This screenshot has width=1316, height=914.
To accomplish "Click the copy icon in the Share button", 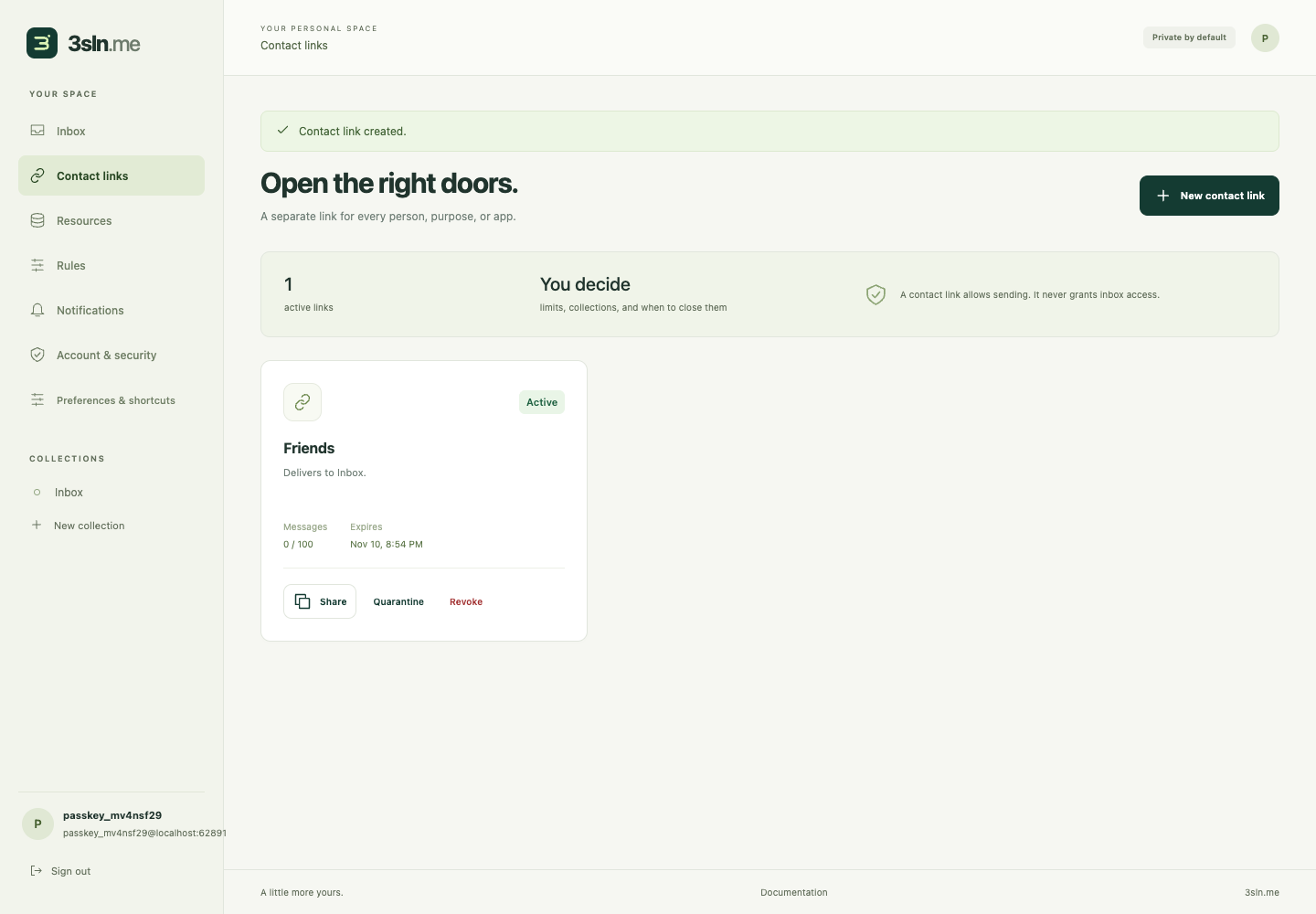I will tap(302, 601).
